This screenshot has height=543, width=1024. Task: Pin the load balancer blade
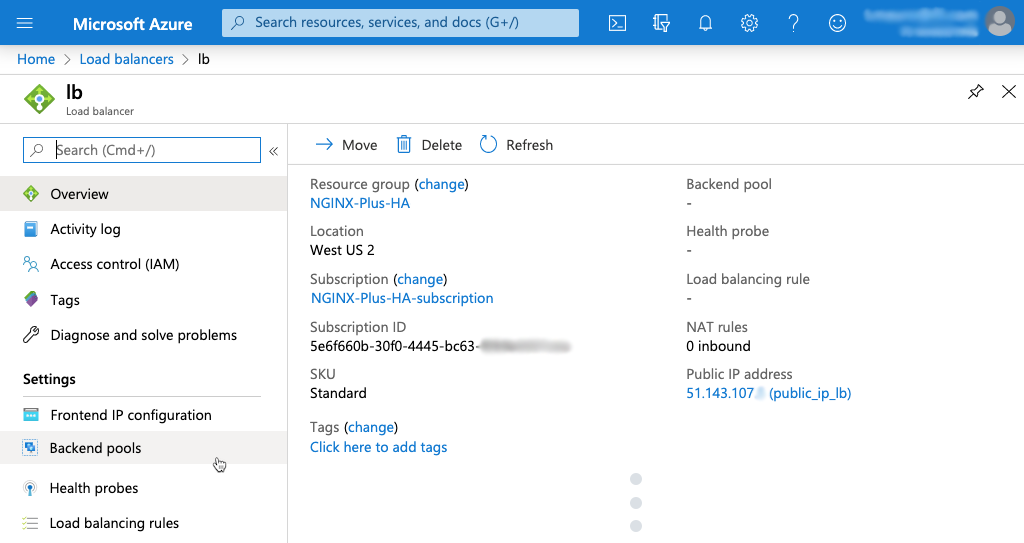pos(975,92)
